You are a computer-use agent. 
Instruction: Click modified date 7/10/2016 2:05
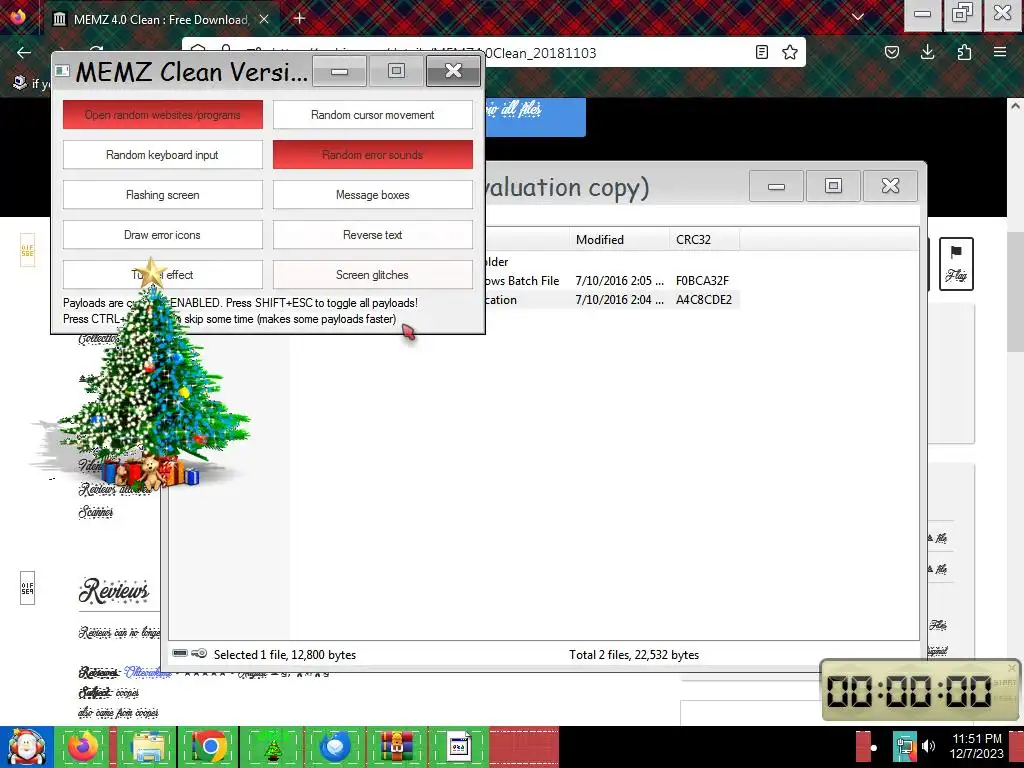[618, 281]
